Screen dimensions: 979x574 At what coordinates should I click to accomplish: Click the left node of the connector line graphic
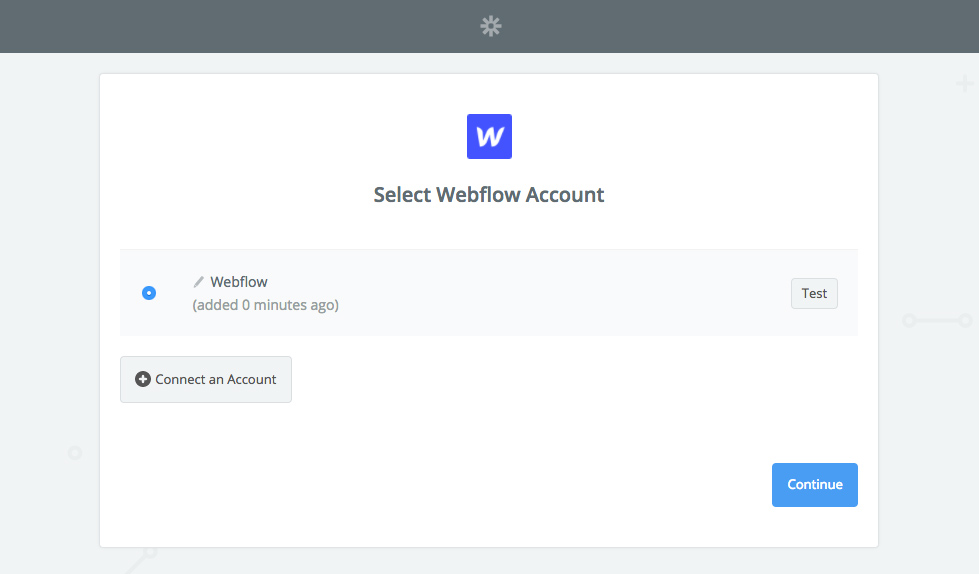910,320
